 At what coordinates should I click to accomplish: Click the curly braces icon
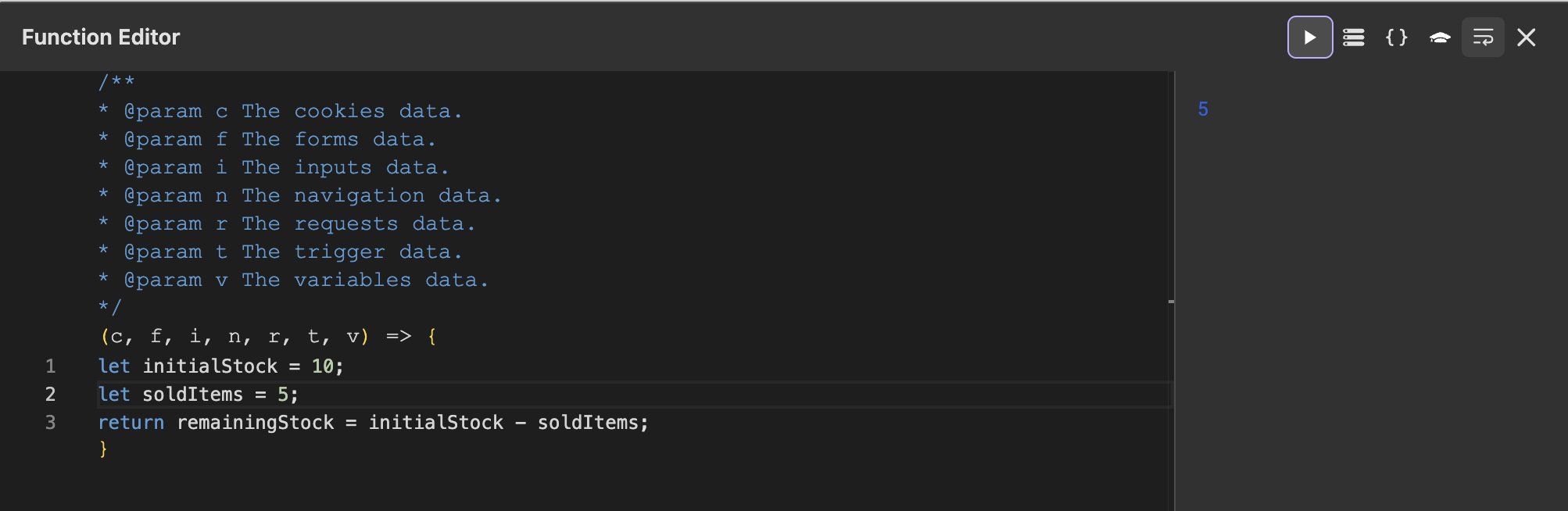(1397, 38)
